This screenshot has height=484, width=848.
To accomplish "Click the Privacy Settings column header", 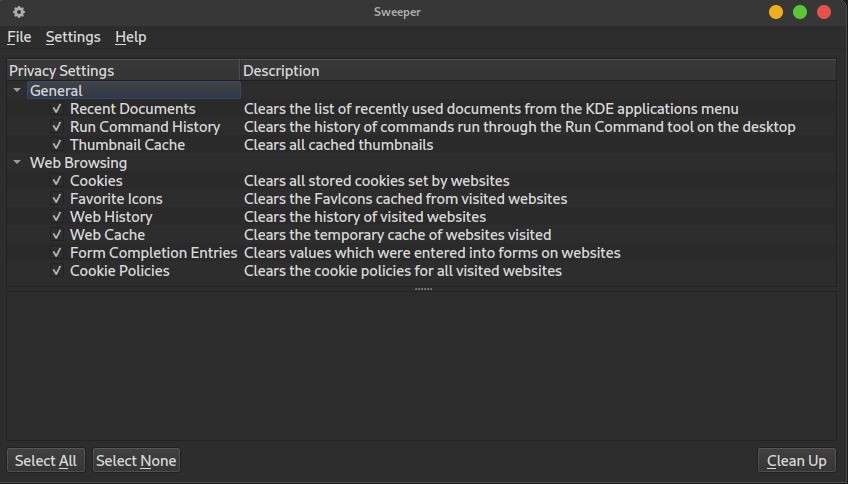I will (123, 70).
